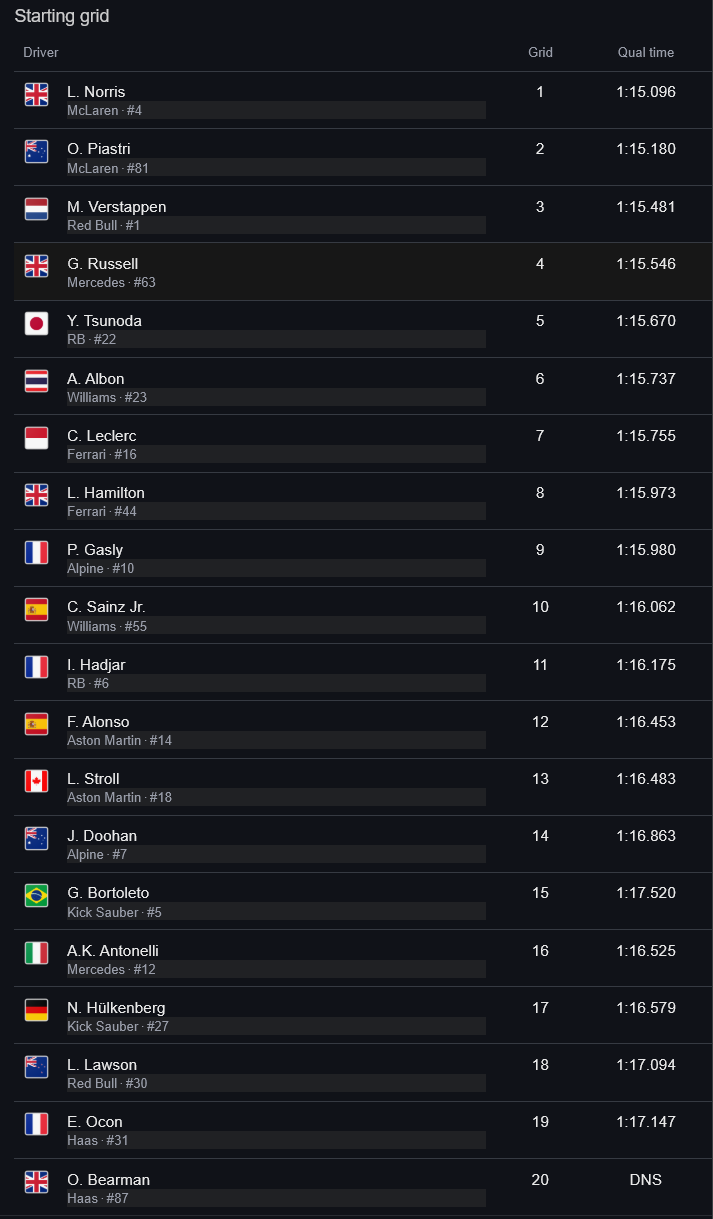
Task: Click the Japanese flag beside Y. Tsunoda
Action: coord(36,323)
